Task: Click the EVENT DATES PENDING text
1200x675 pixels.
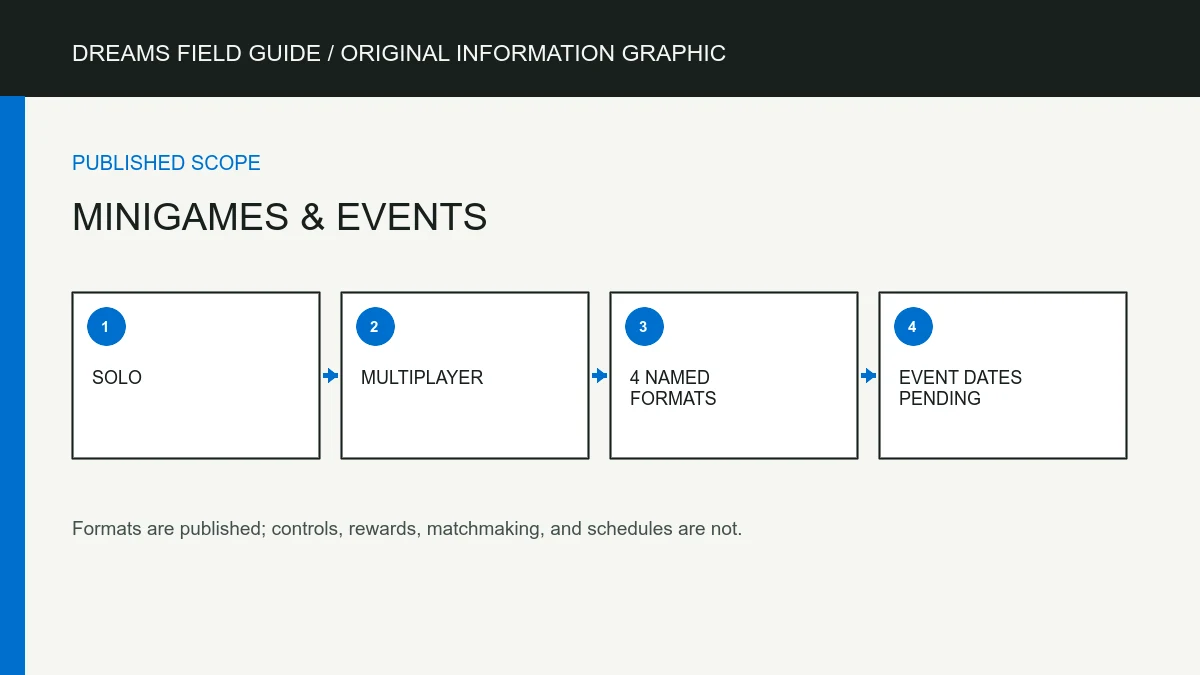Action: [x=960, y=388]
